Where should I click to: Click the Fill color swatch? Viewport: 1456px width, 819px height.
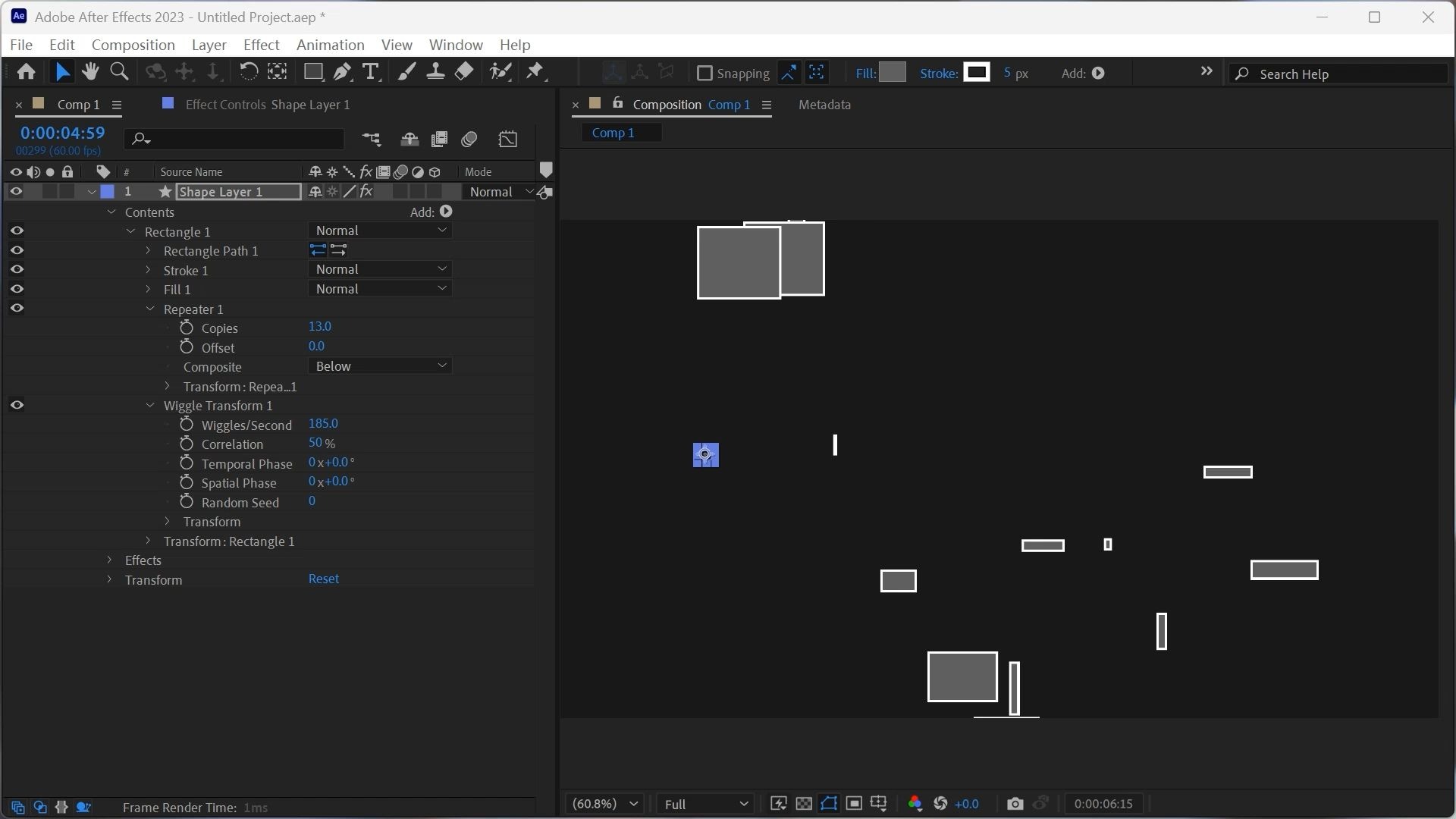tap(893, 73)
